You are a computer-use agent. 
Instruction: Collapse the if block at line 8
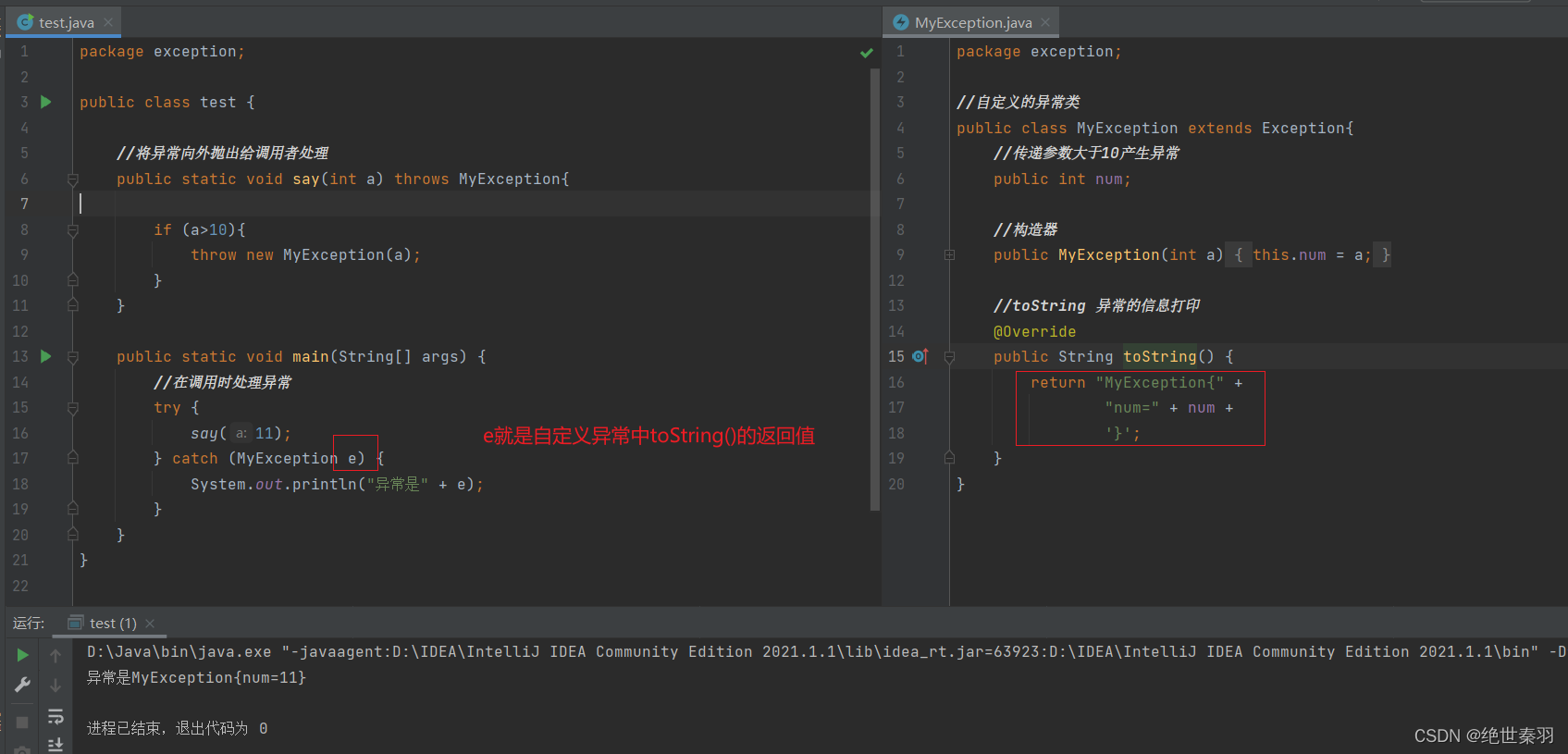(72, 230)
